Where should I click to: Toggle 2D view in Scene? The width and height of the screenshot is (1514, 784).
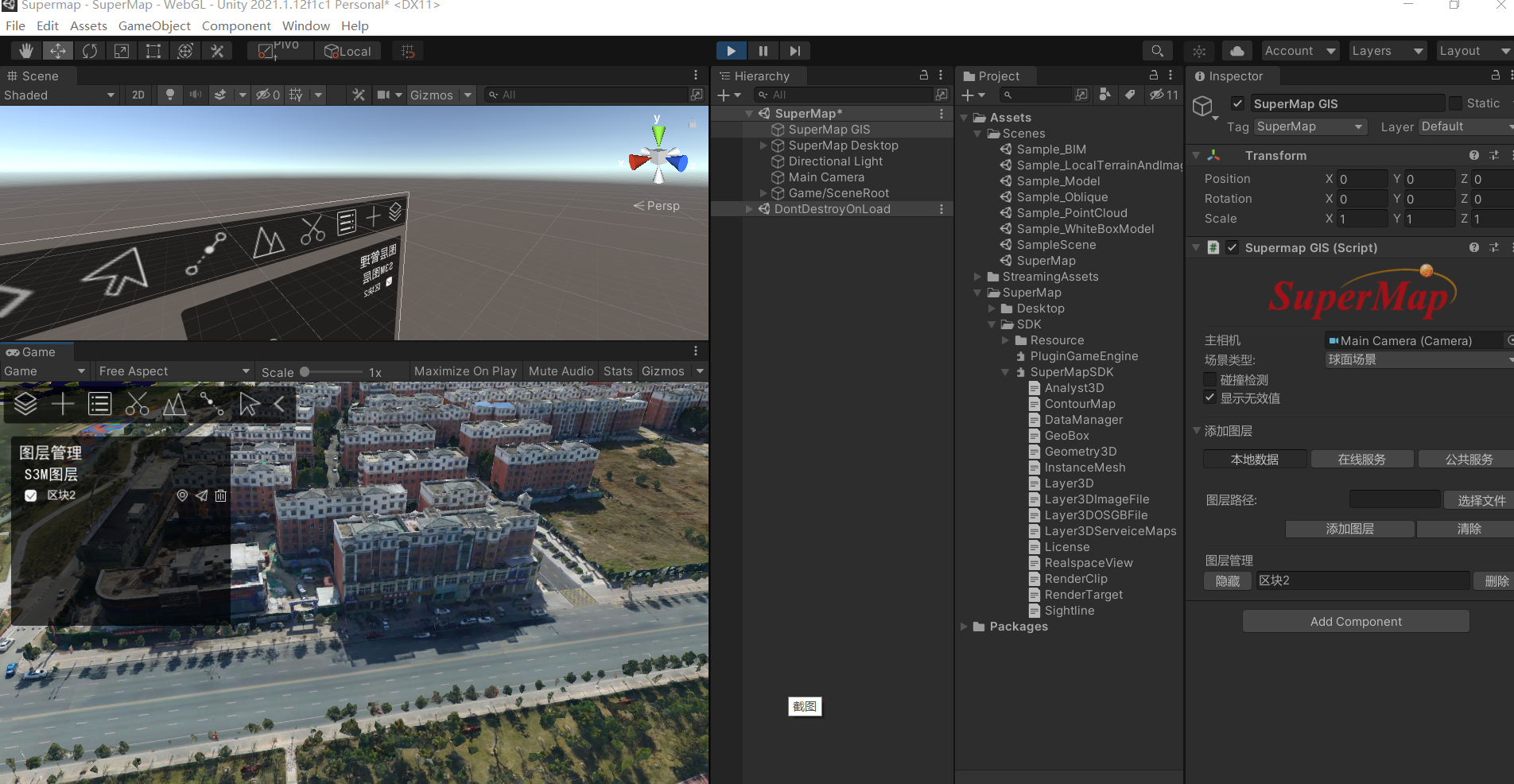click(138, 95)
